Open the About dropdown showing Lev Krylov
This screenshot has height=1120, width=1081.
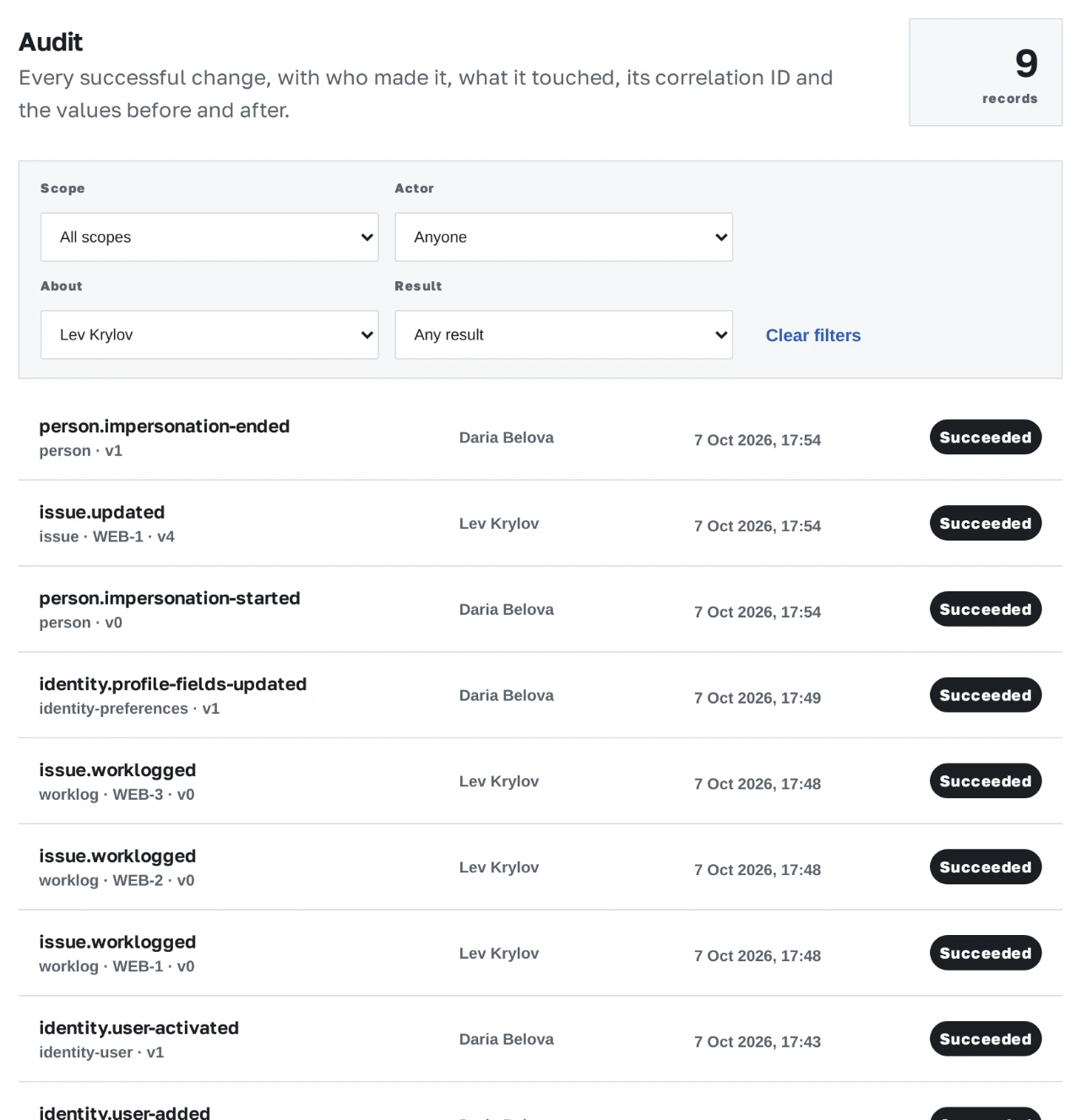click(x=209, y=335)
